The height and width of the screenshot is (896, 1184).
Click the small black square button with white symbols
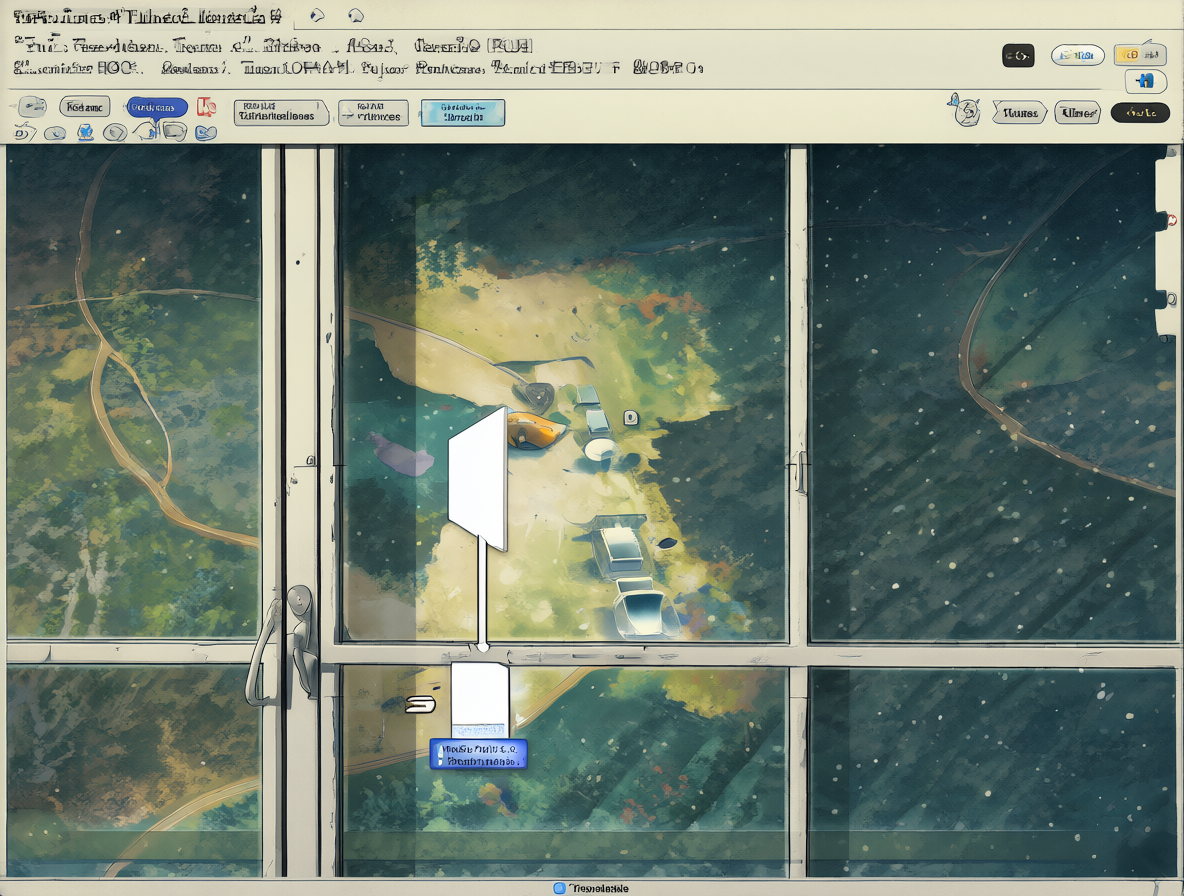pos(1018,55)
